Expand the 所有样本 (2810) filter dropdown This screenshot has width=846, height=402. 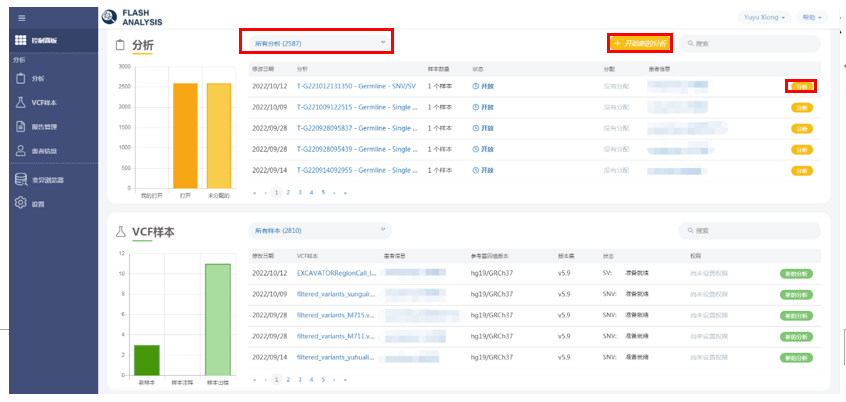point(320,230)
